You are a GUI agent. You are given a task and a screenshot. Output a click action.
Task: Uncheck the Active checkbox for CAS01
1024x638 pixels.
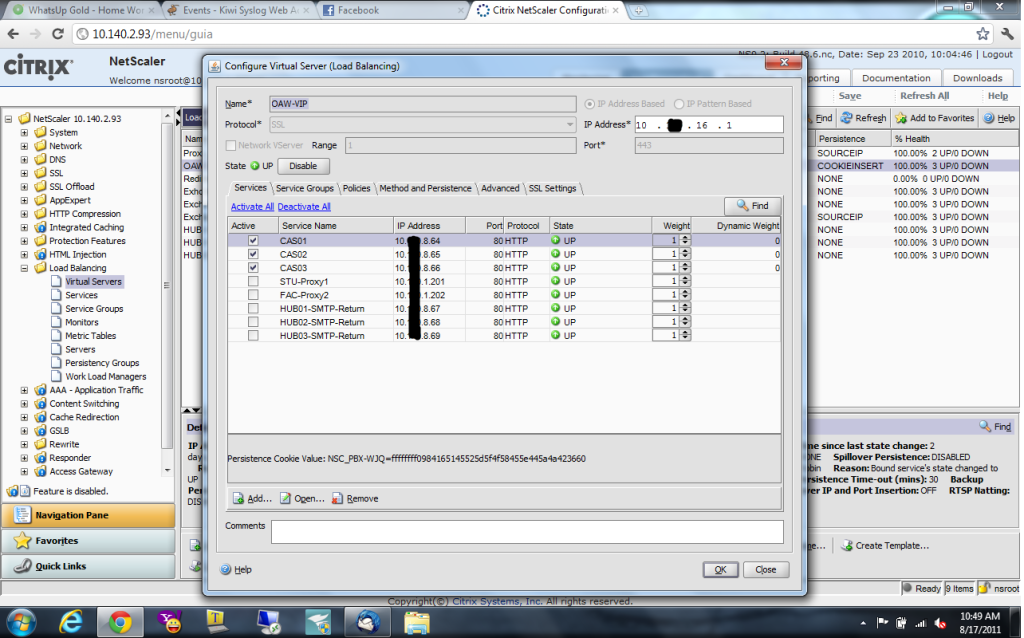(253, 240)
